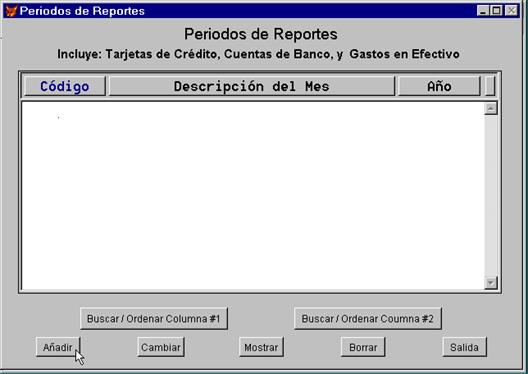Viewport: 528px width, 374px height.
Task: Click Buscar / Ordenar Coumna #2
Action: (x=368, y=318)
